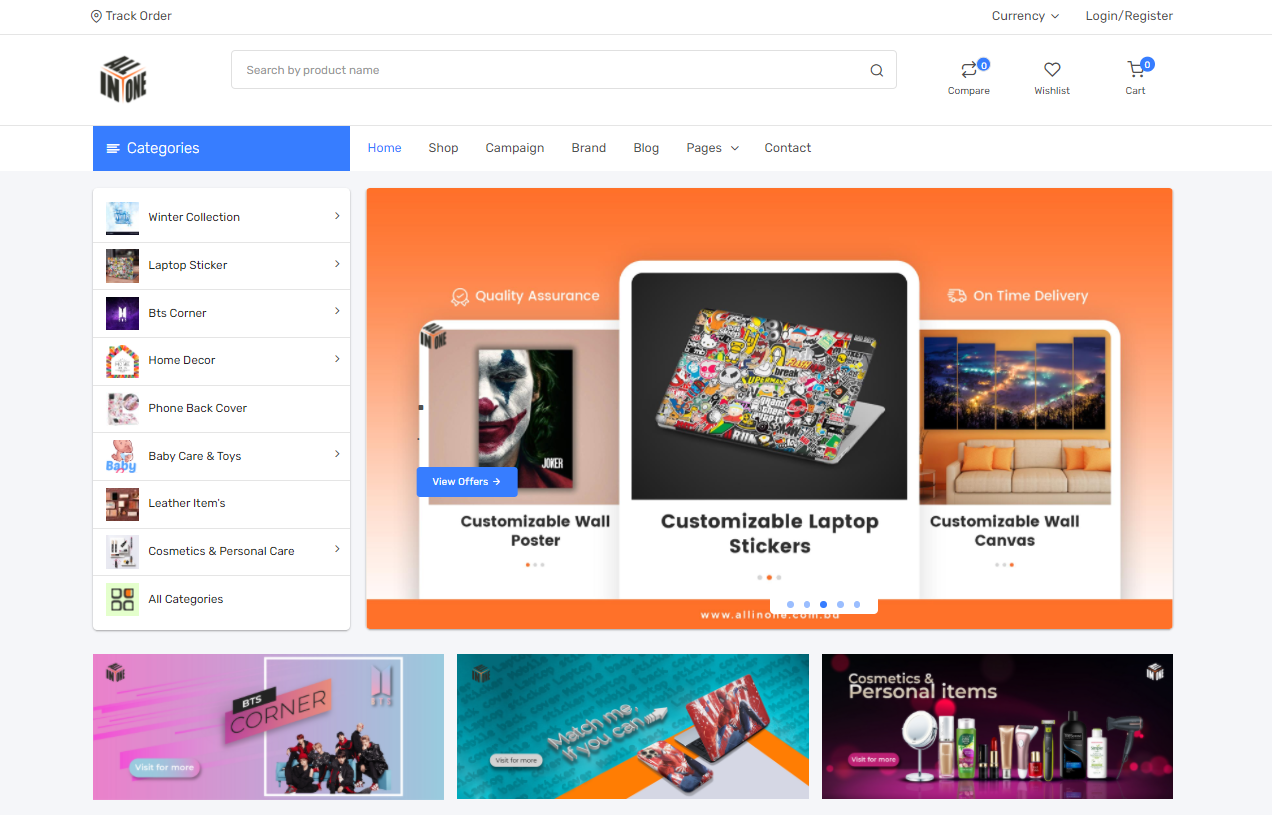Open the shopping Cart icon
1272x815 pixels.
(x=1135, y=69)
